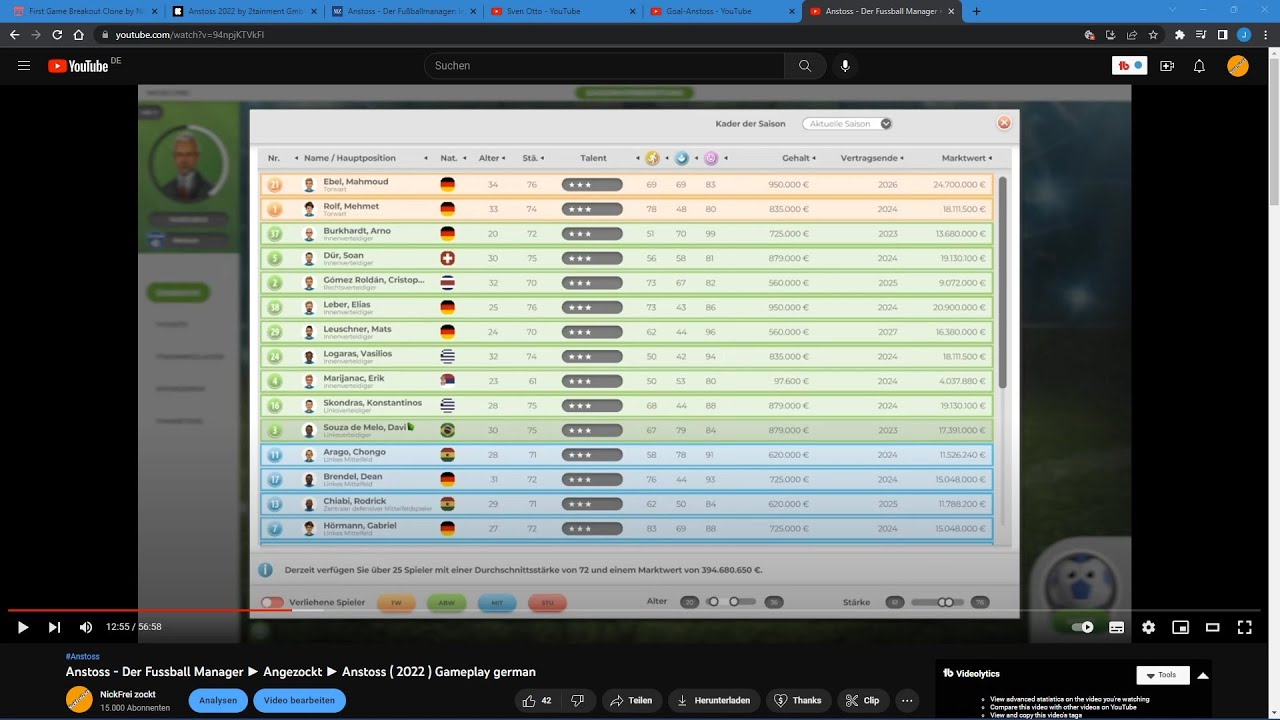This screenshot has height=720, width=1280.
Task: Click the Thanks button
Action: 798,700
